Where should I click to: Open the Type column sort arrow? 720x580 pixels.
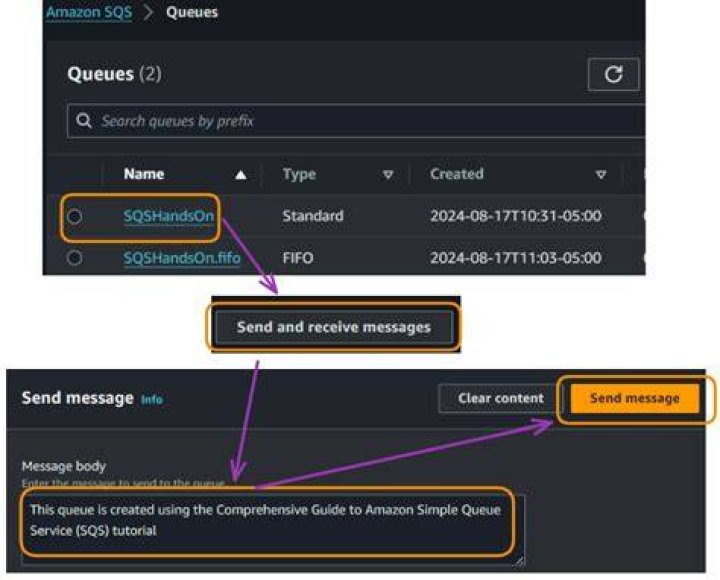click(388, 175)
